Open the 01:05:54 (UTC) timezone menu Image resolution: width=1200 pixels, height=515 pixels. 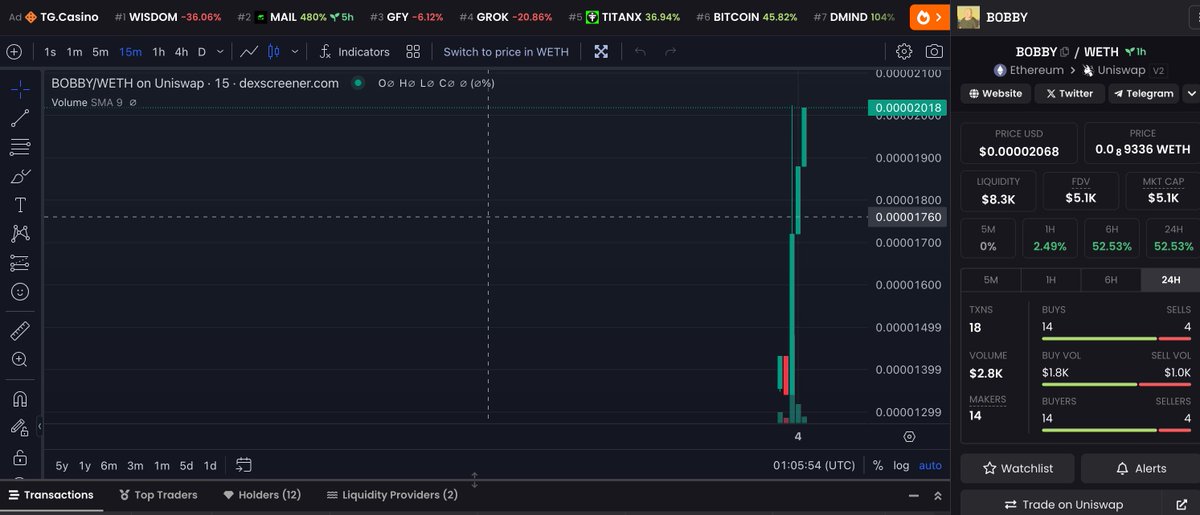tap(814, 465)
